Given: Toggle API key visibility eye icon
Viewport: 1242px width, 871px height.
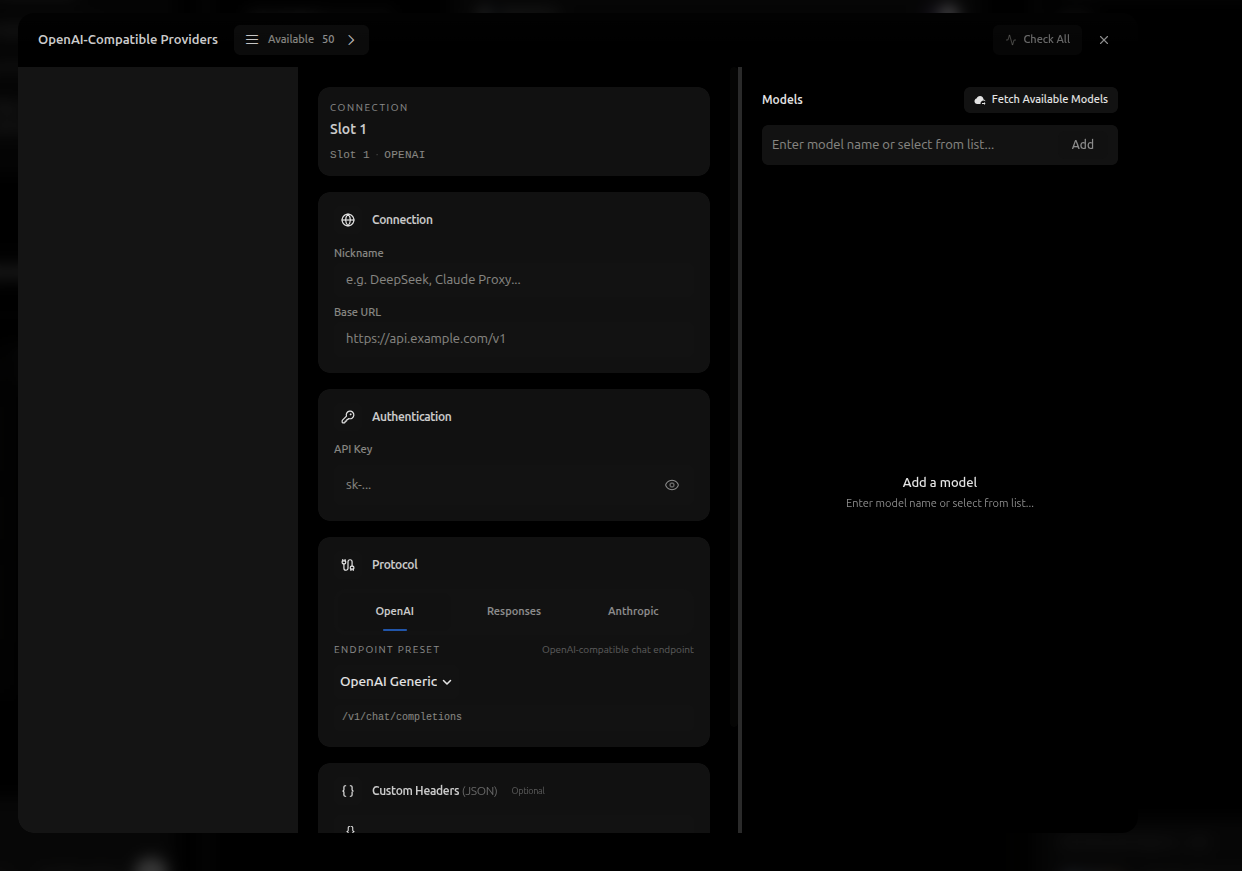Looking at the screenshot, I should point(672,485).
